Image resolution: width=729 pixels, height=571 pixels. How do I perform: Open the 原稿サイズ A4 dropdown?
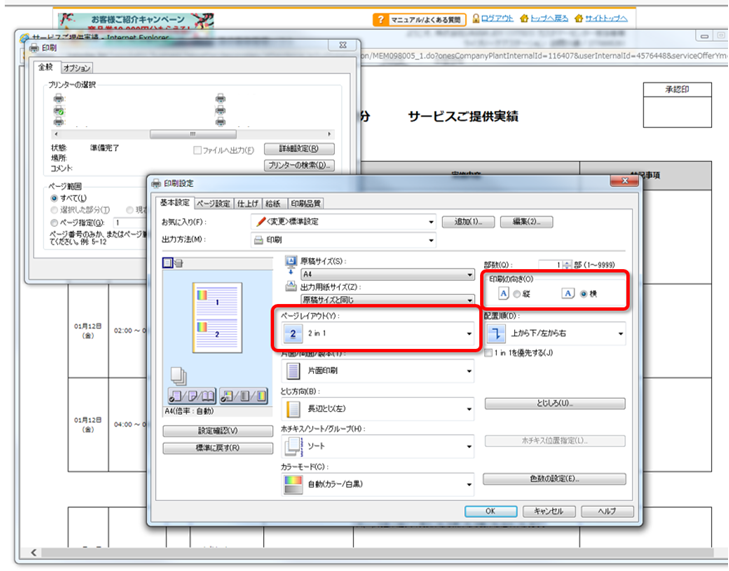pyautogui.click(x=387, y=274)
